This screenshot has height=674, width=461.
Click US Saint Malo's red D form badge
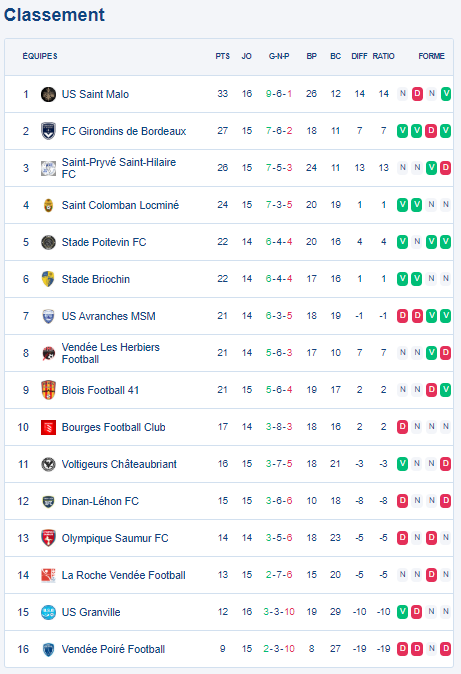tap(417, 94)
